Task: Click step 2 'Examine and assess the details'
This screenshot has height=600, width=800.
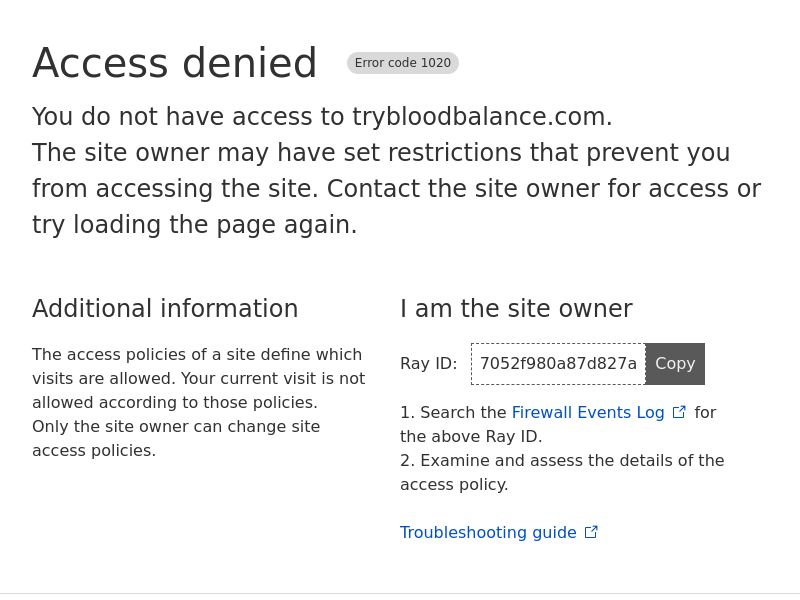Action: click(x=562, y=472)
